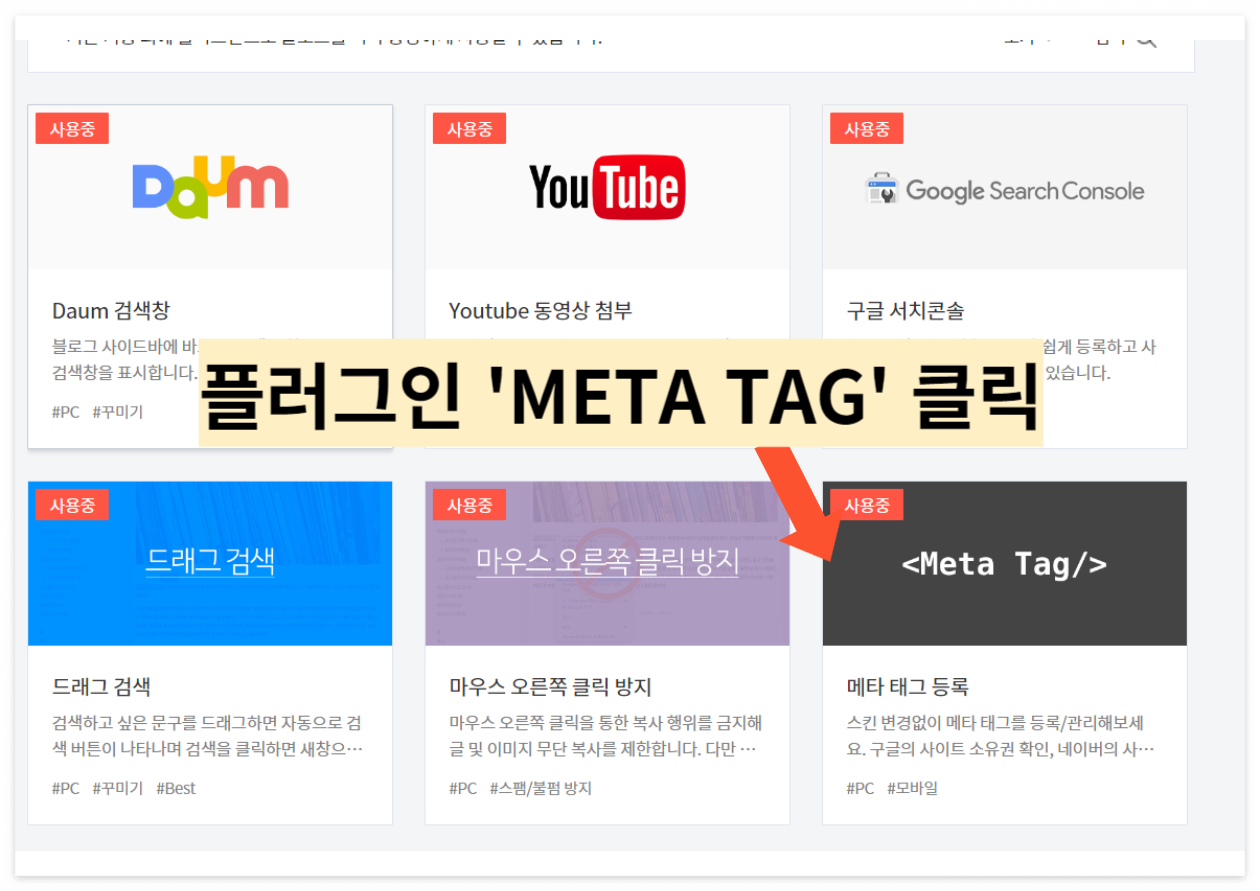Select #모바일 tag under 메타 태그 등록

[912, 788]
